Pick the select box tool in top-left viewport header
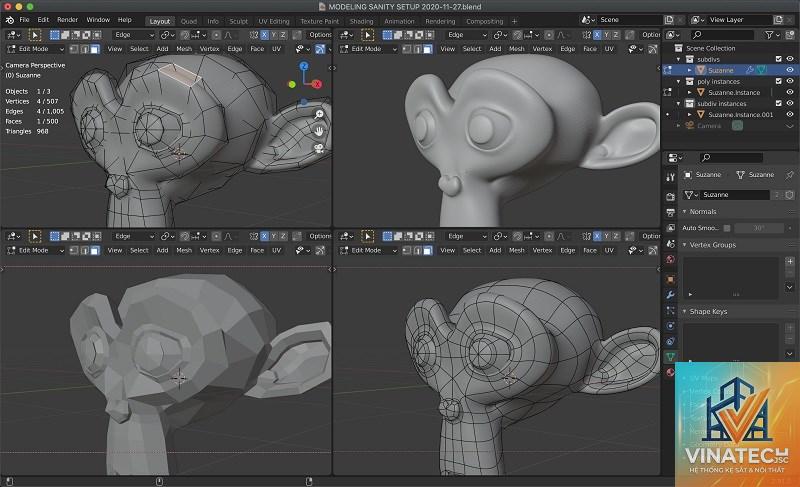Image resolution: width=800 pixels, height=487 pixels. pos(35,35)
